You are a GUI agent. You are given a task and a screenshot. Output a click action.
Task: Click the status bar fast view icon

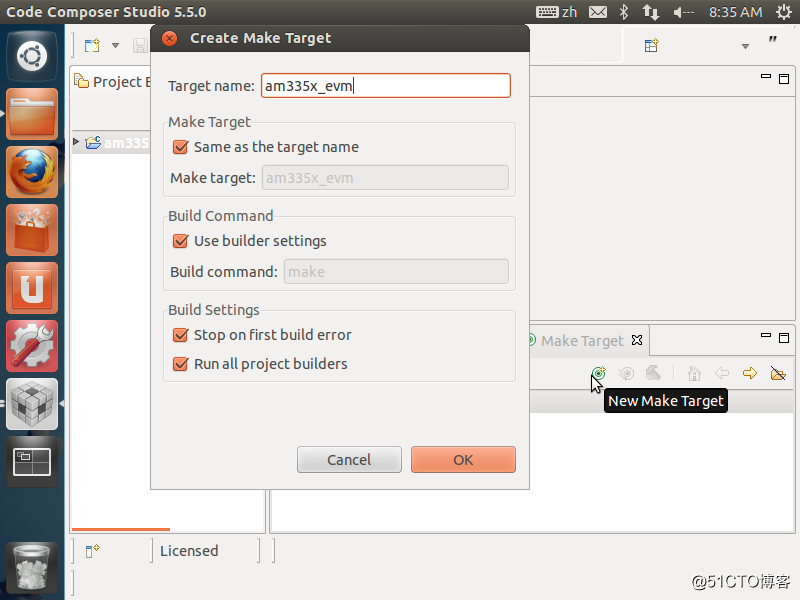(x=92, y=551)
